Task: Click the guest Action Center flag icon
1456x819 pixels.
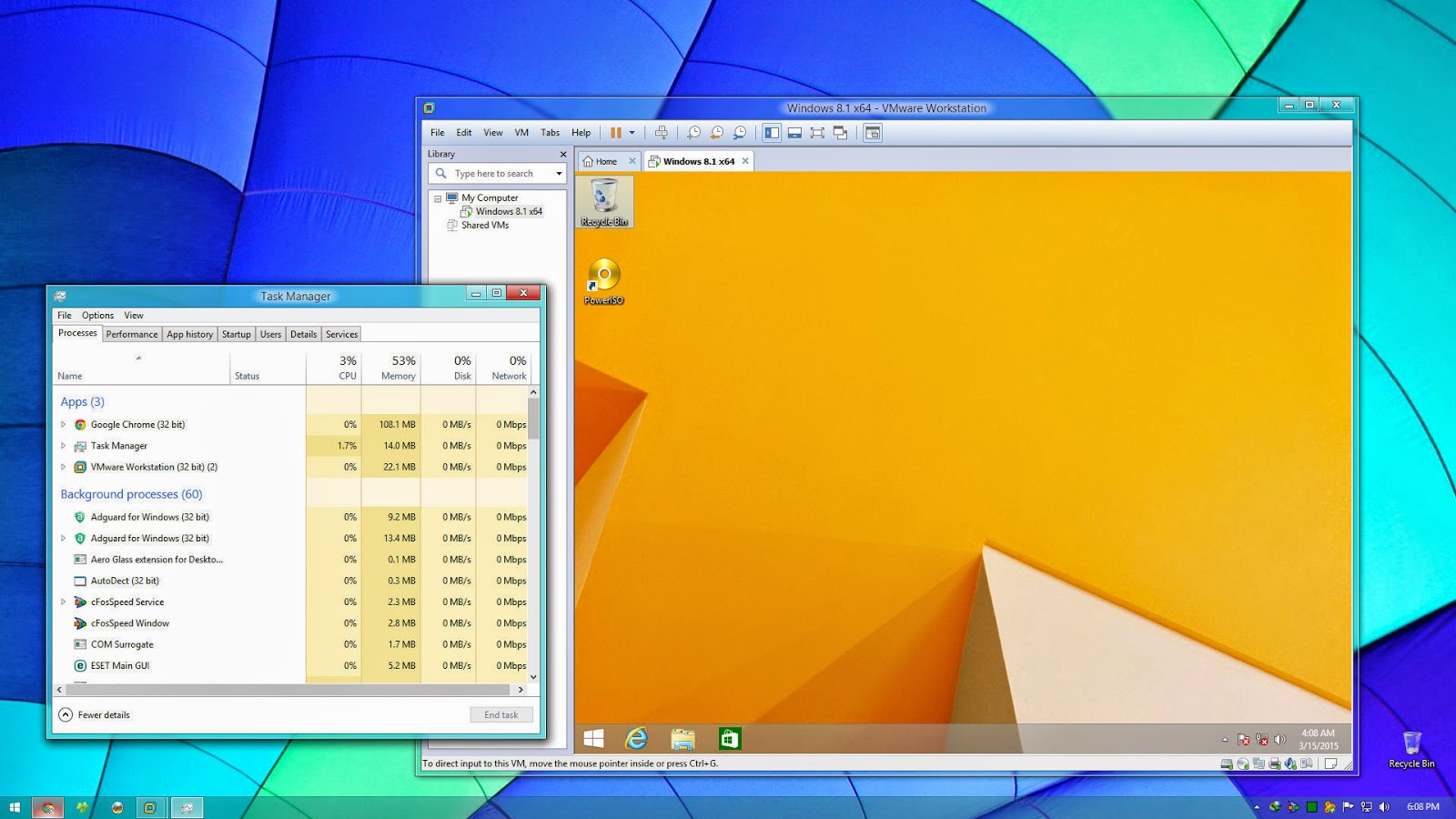Action: 1243,740
